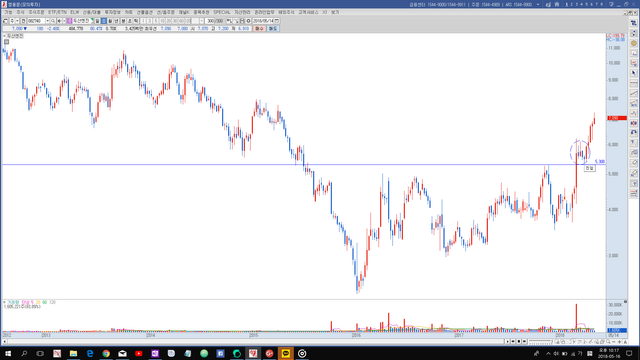Select the 120 interval button
This screenshot has height=360, width=640.
point(187,21)
